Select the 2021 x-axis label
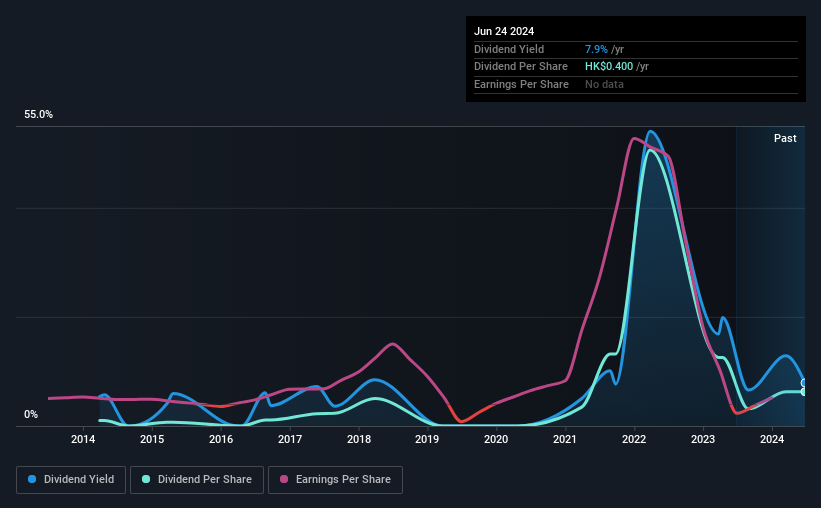The width and height of the screenshot is (821, 508). click(x=565, y=439)
